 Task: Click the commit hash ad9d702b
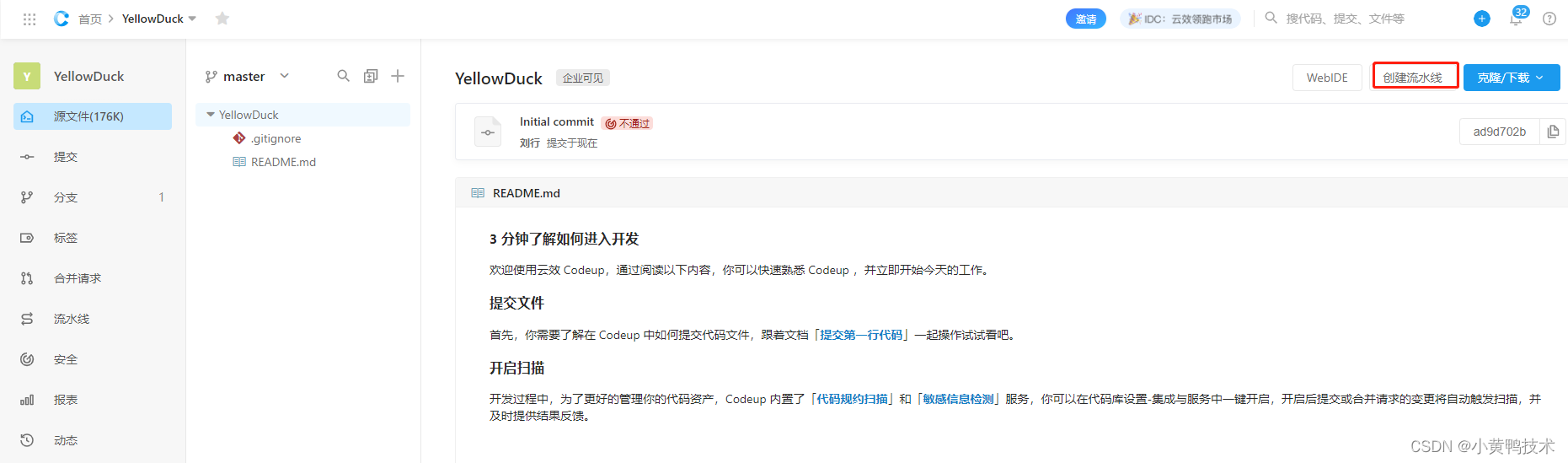[x=1500, y=132]
